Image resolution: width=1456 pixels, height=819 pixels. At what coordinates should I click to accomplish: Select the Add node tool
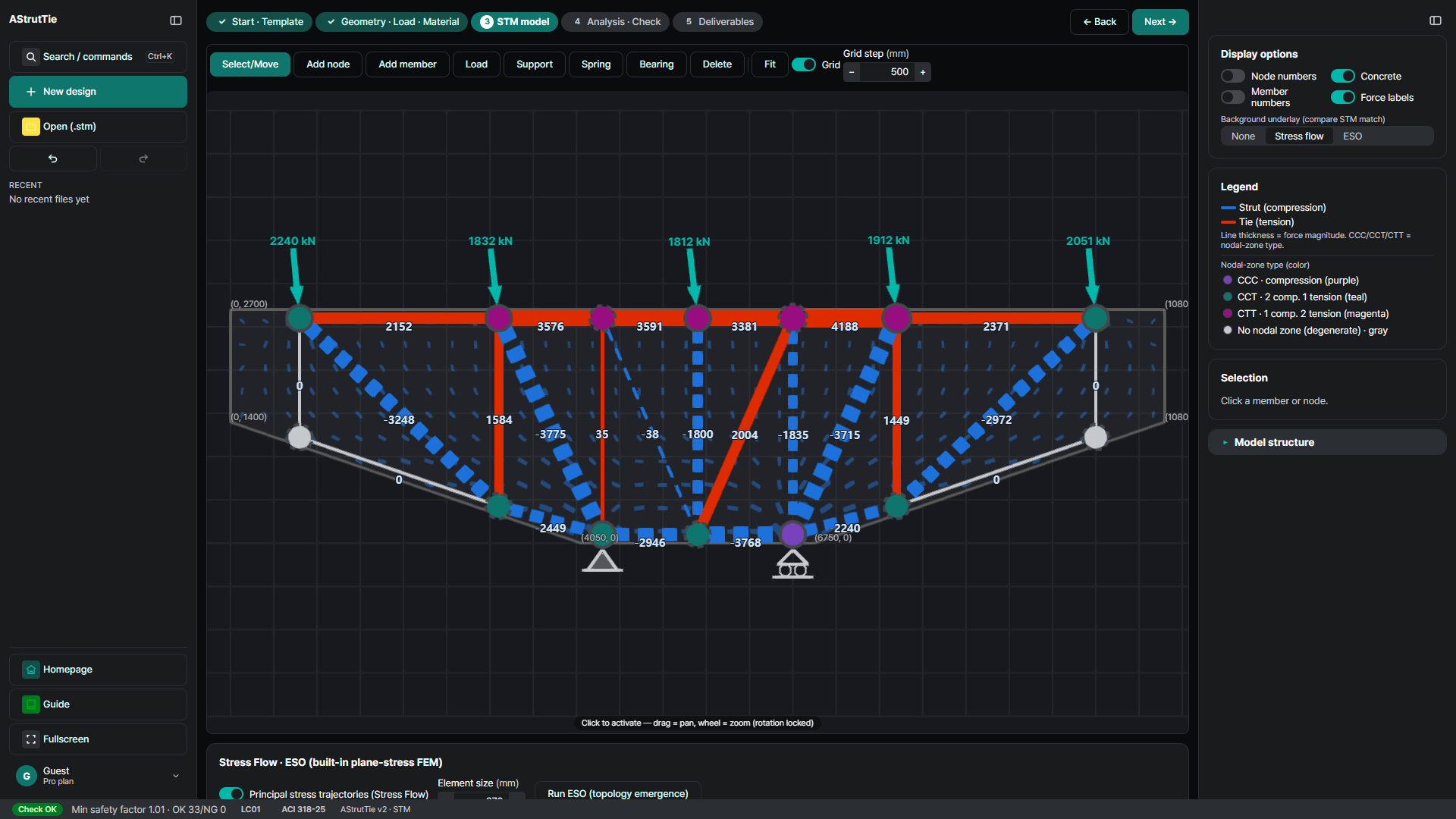328,64
